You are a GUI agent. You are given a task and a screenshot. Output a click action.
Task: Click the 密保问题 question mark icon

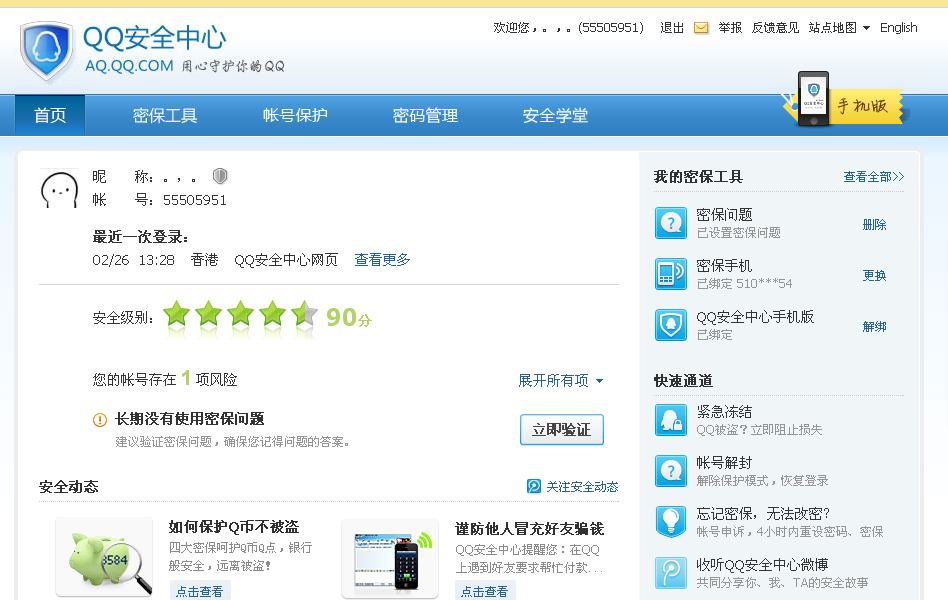point(670,223)
